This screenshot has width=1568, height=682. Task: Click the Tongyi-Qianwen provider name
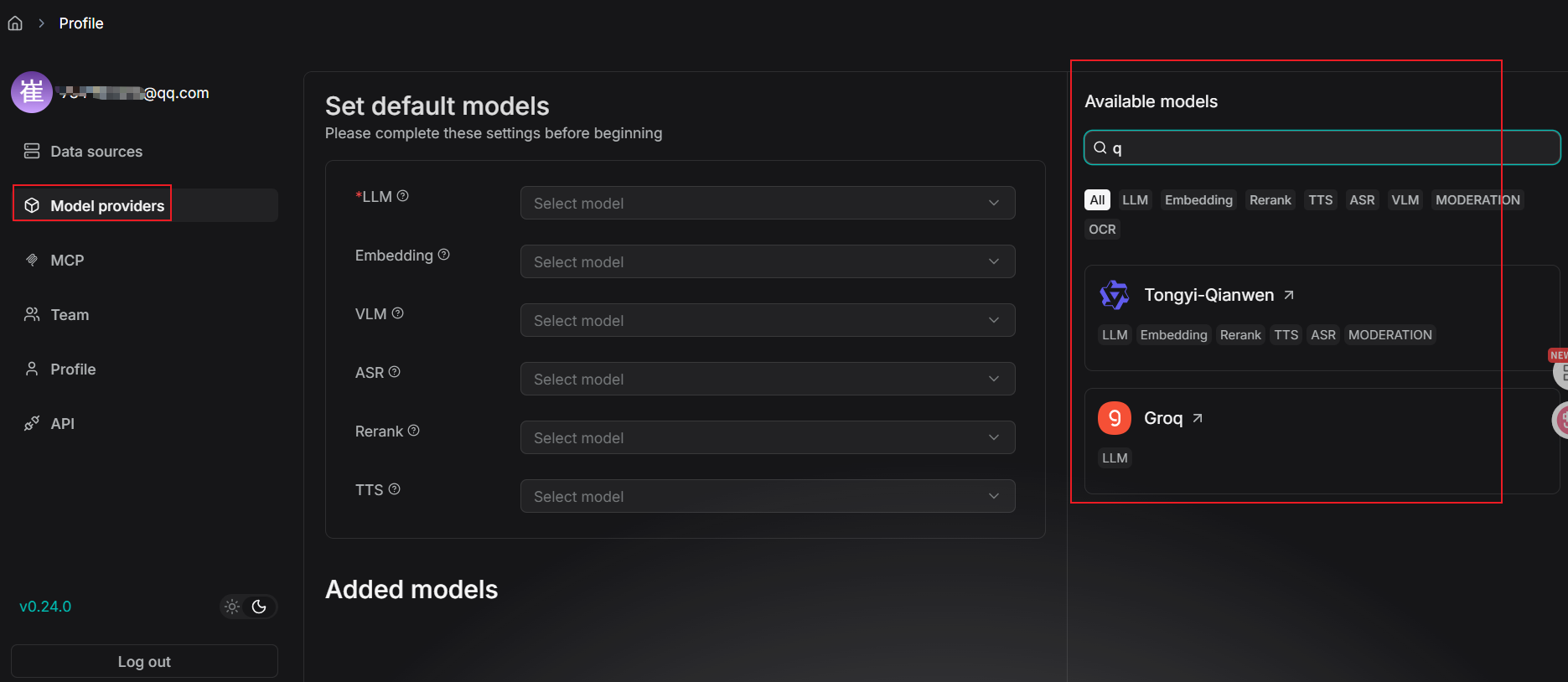[x=1208, y=295]
